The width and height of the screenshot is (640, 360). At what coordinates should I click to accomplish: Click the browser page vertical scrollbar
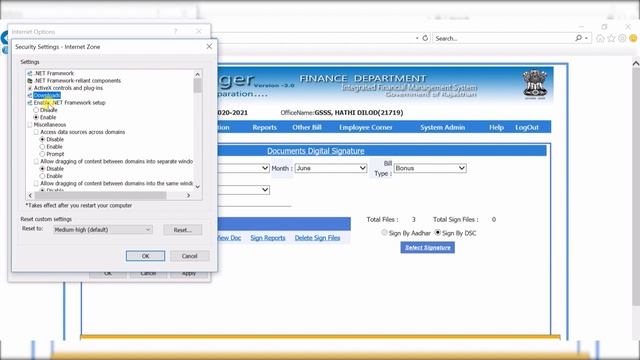coord(636,186)
